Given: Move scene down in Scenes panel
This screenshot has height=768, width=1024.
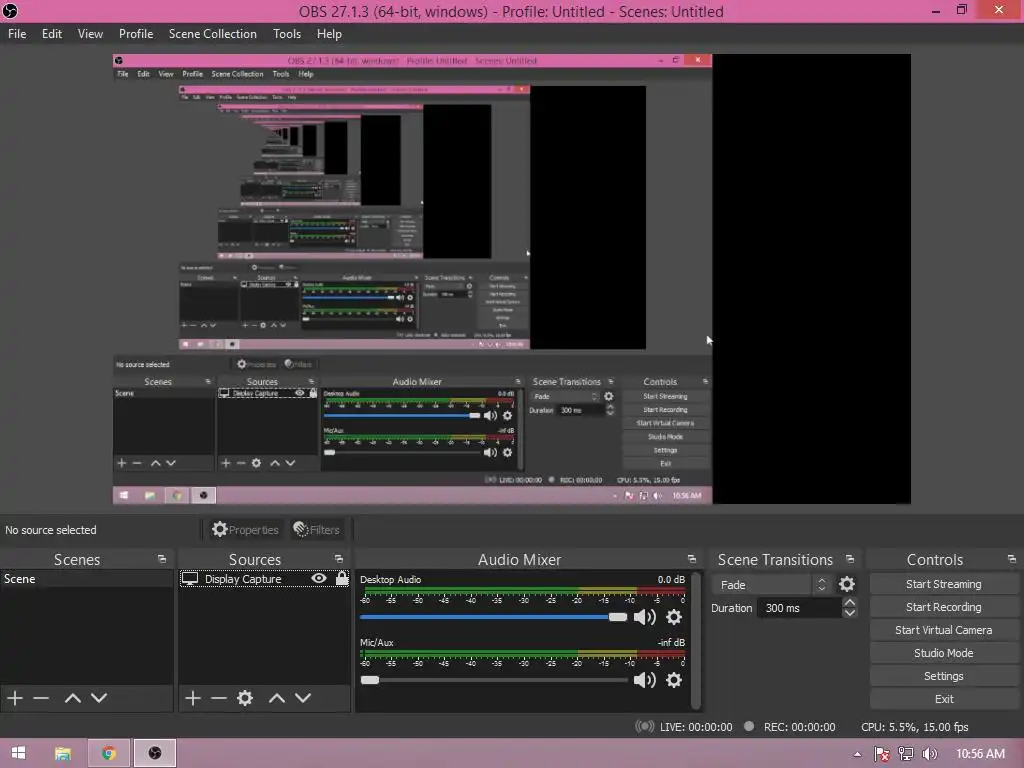Looking at the screenshot, I should tap(99, 698).
